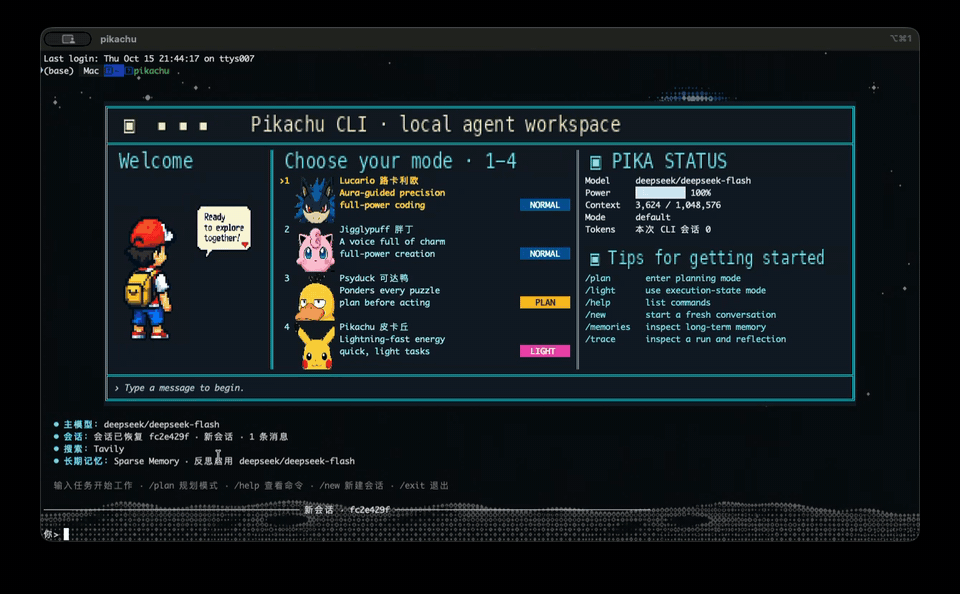Click the /plan command tip
Viewport: 960px width, 594px height.
[598, 278]
